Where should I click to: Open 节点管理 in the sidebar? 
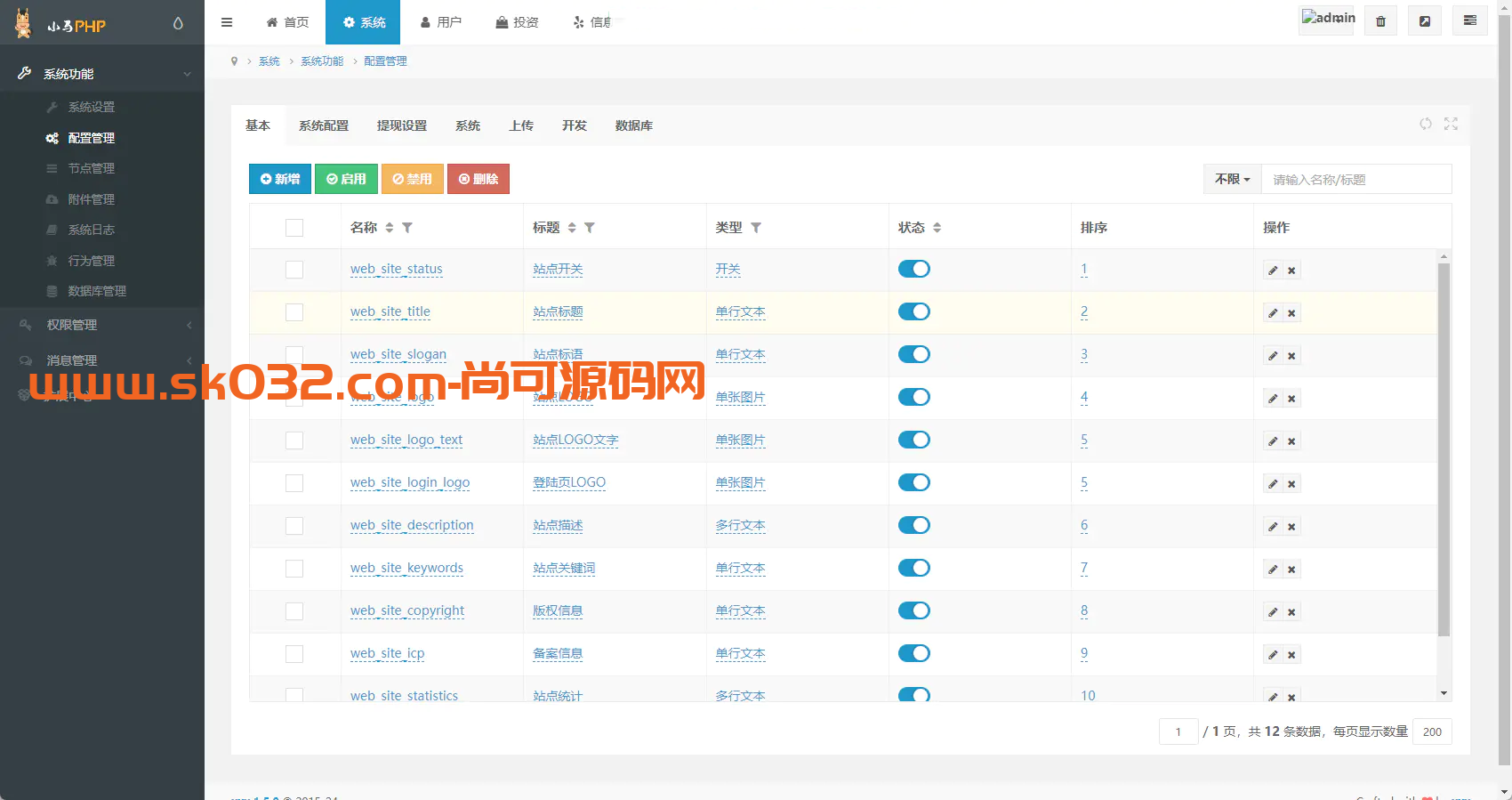[x=91, y=168]
